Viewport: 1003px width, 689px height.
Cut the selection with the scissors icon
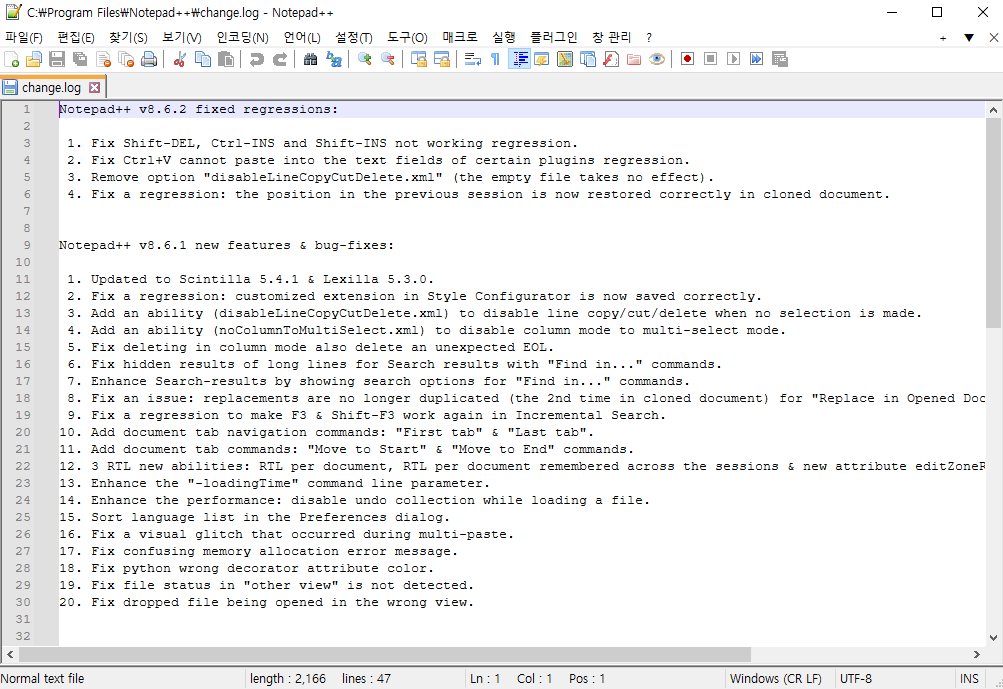coord(180,59)
